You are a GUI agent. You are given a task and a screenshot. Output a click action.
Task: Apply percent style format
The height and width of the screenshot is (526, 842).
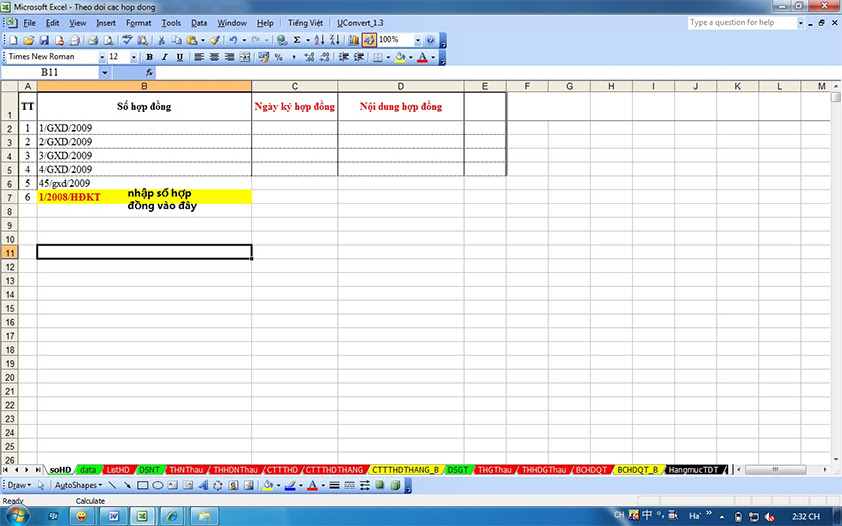[278, 57]
